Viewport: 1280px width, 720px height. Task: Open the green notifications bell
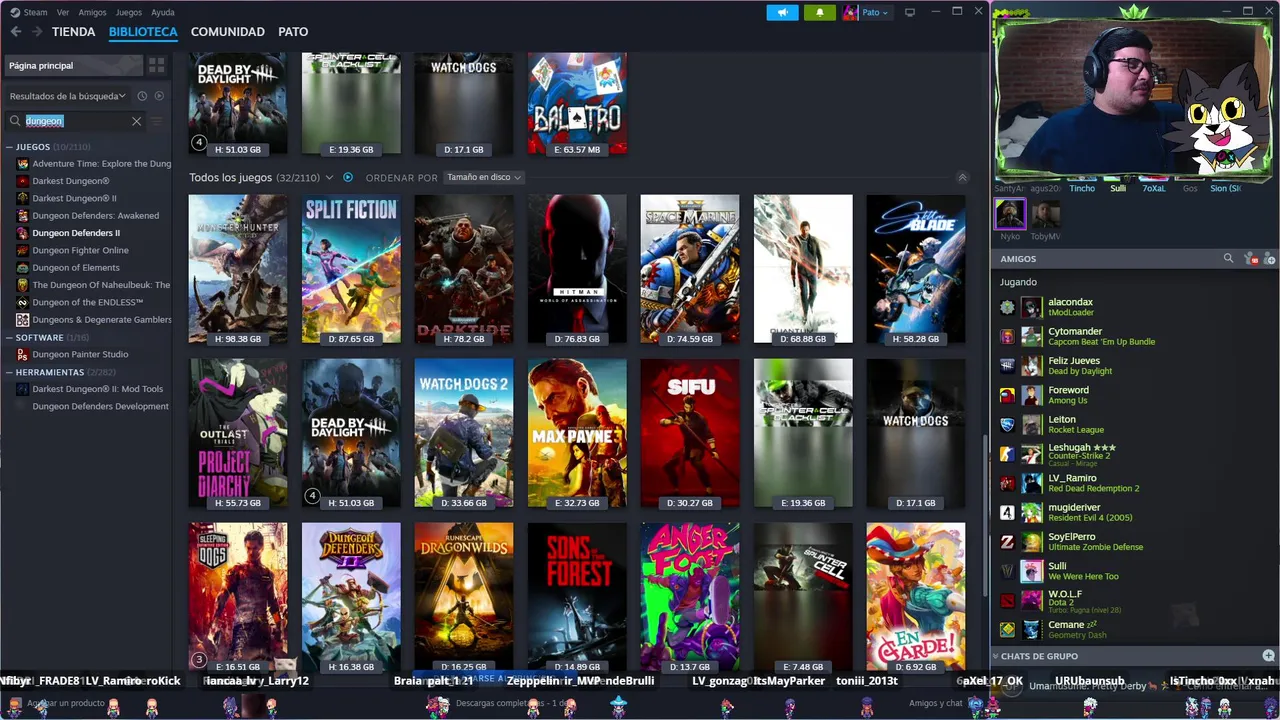coord(820,12)
